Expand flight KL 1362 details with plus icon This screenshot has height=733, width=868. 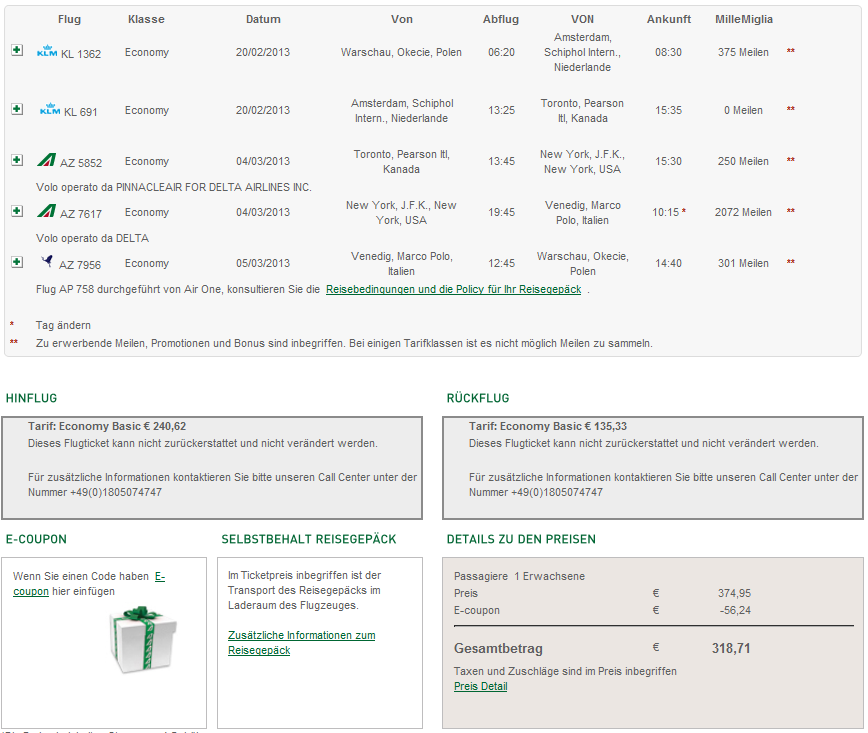coord(16,50)
